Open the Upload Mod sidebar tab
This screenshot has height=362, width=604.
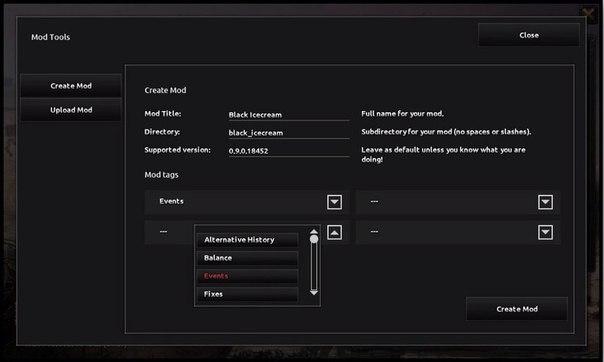pos(71,110)
